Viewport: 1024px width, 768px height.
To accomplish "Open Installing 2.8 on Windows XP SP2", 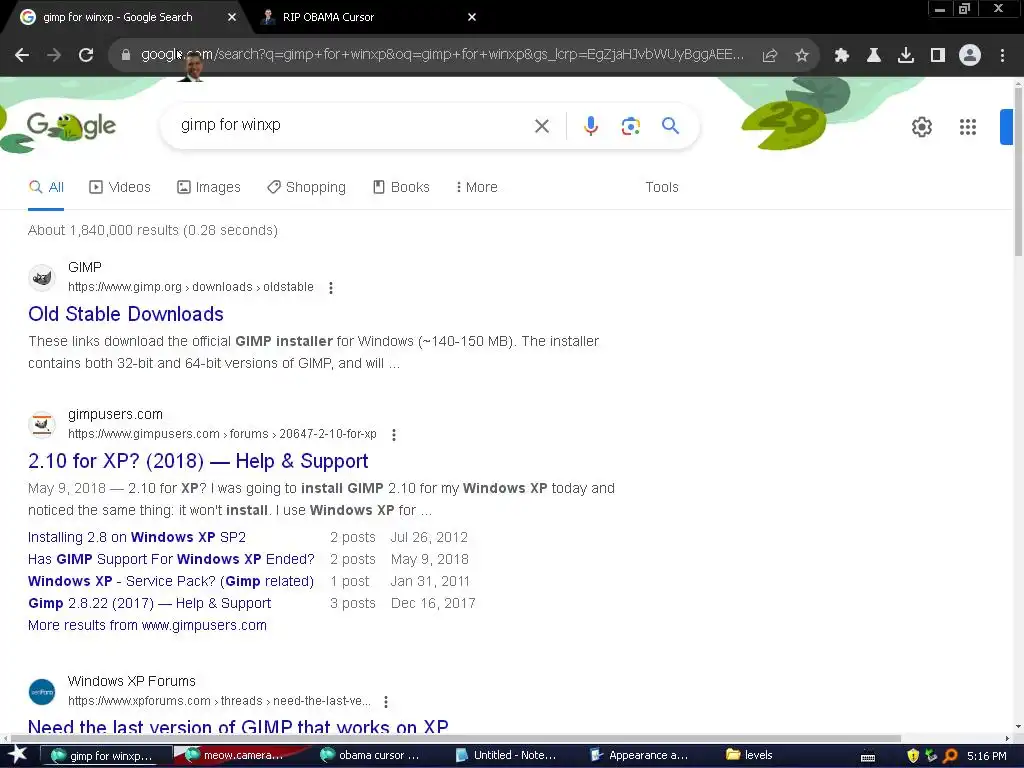I will tap(136, 537).
